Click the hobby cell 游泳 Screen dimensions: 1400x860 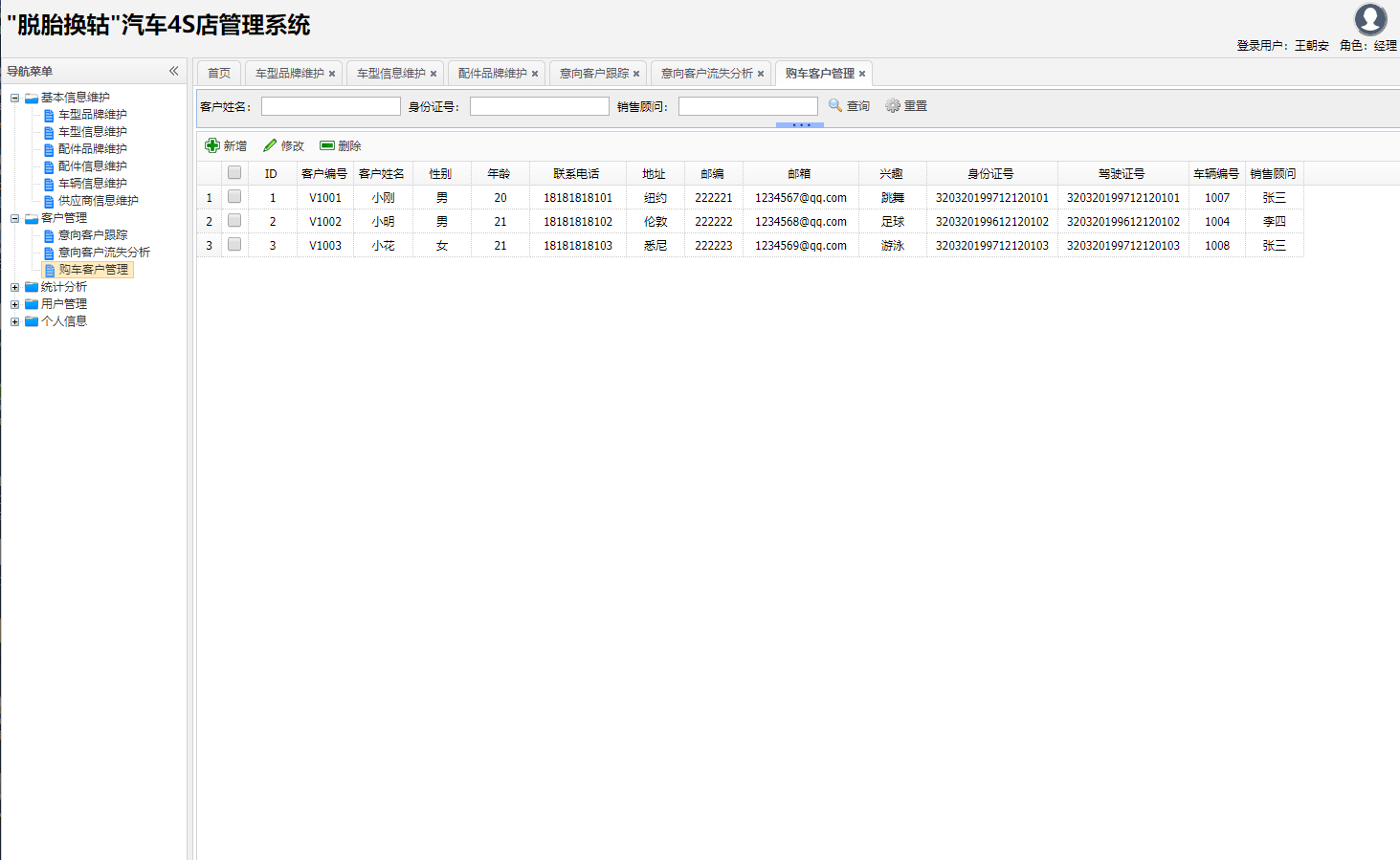tap(893, 246)
